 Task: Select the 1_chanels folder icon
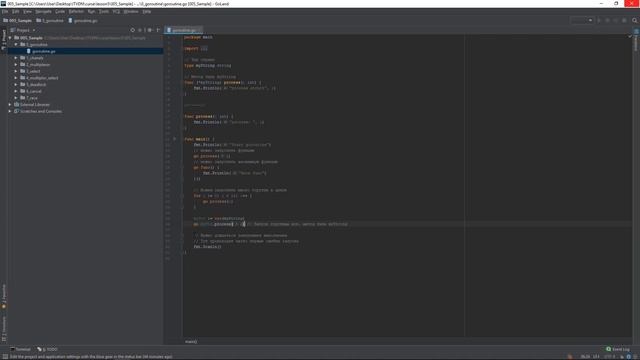pos(23,58)
